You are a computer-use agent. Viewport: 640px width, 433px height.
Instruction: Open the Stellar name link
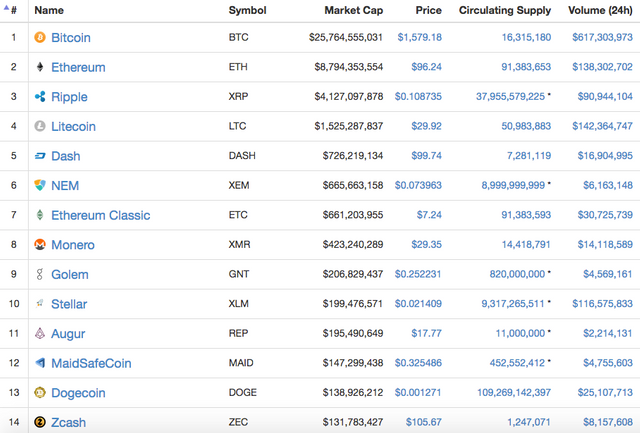69,304
